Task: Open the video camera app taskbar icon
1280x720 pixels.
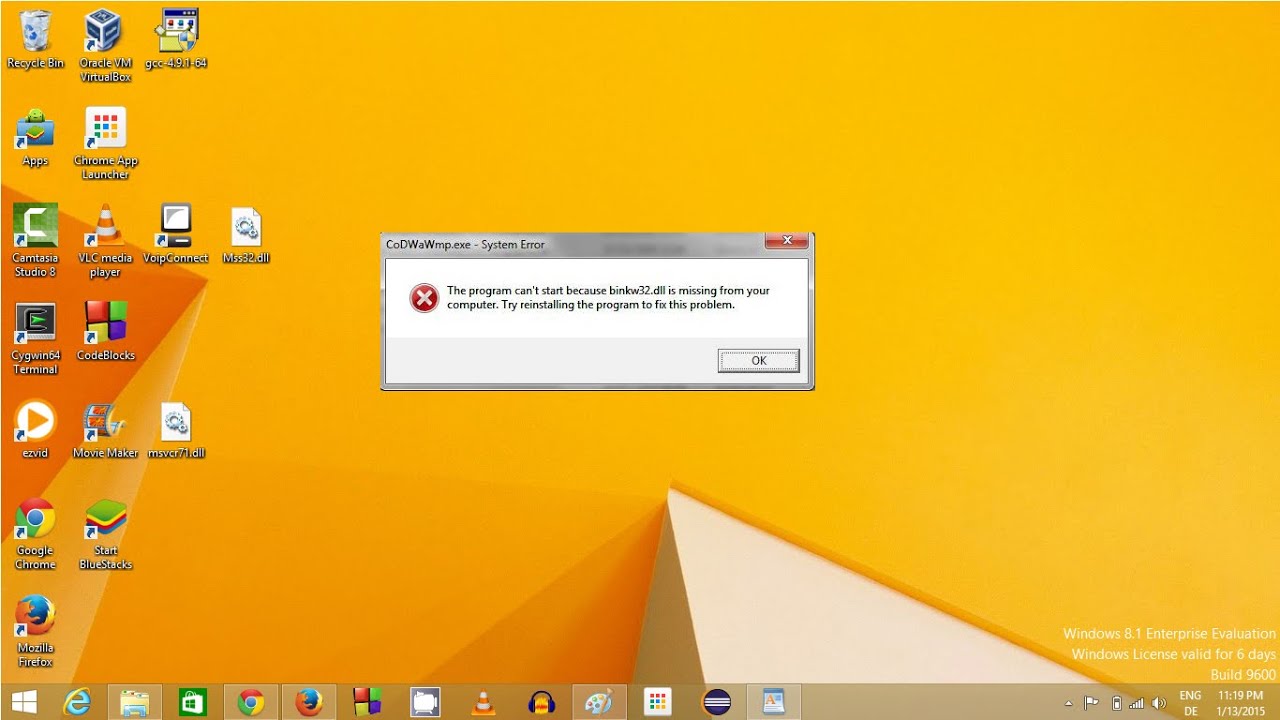Action: pos(425,702)
